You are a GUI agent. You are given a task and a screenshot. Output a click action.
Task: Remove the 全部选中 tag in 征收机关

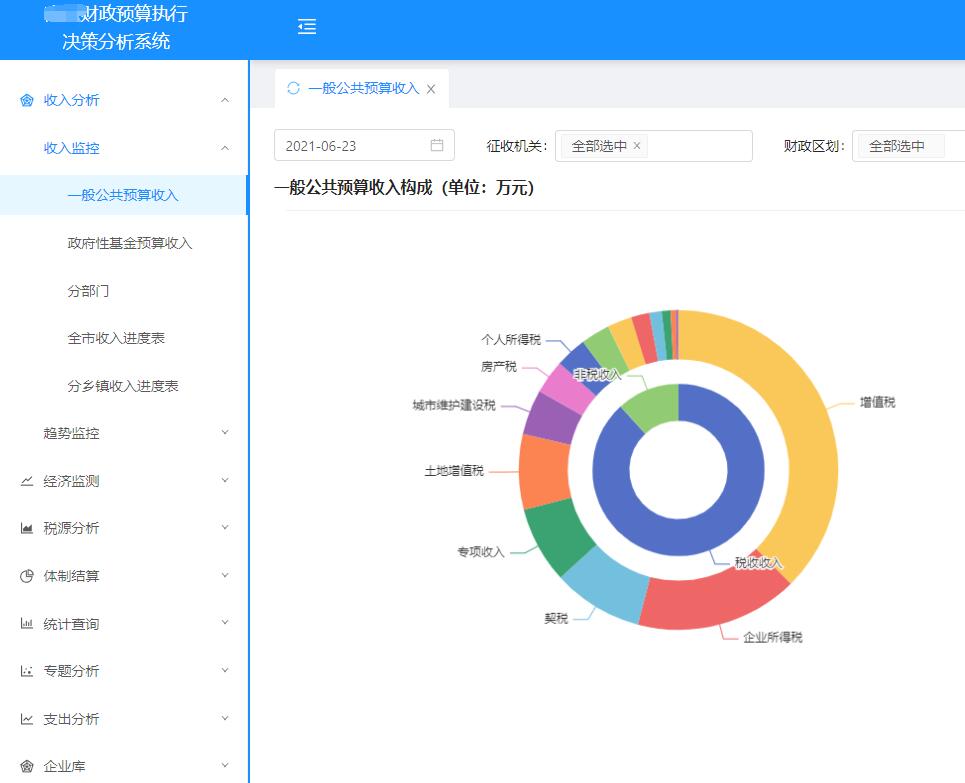(x=637, y=146)
